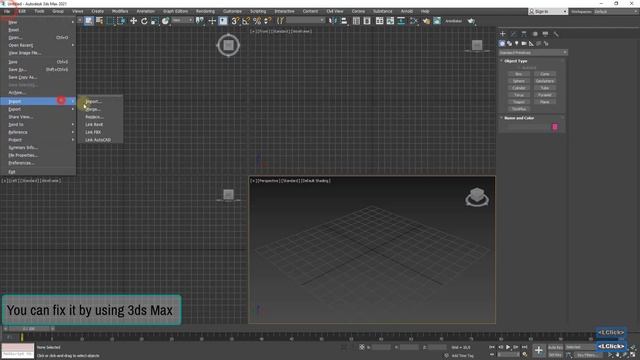Expand Export submenu in File menu
Viewport: 640px width, 360px height.
pos(38,109)
